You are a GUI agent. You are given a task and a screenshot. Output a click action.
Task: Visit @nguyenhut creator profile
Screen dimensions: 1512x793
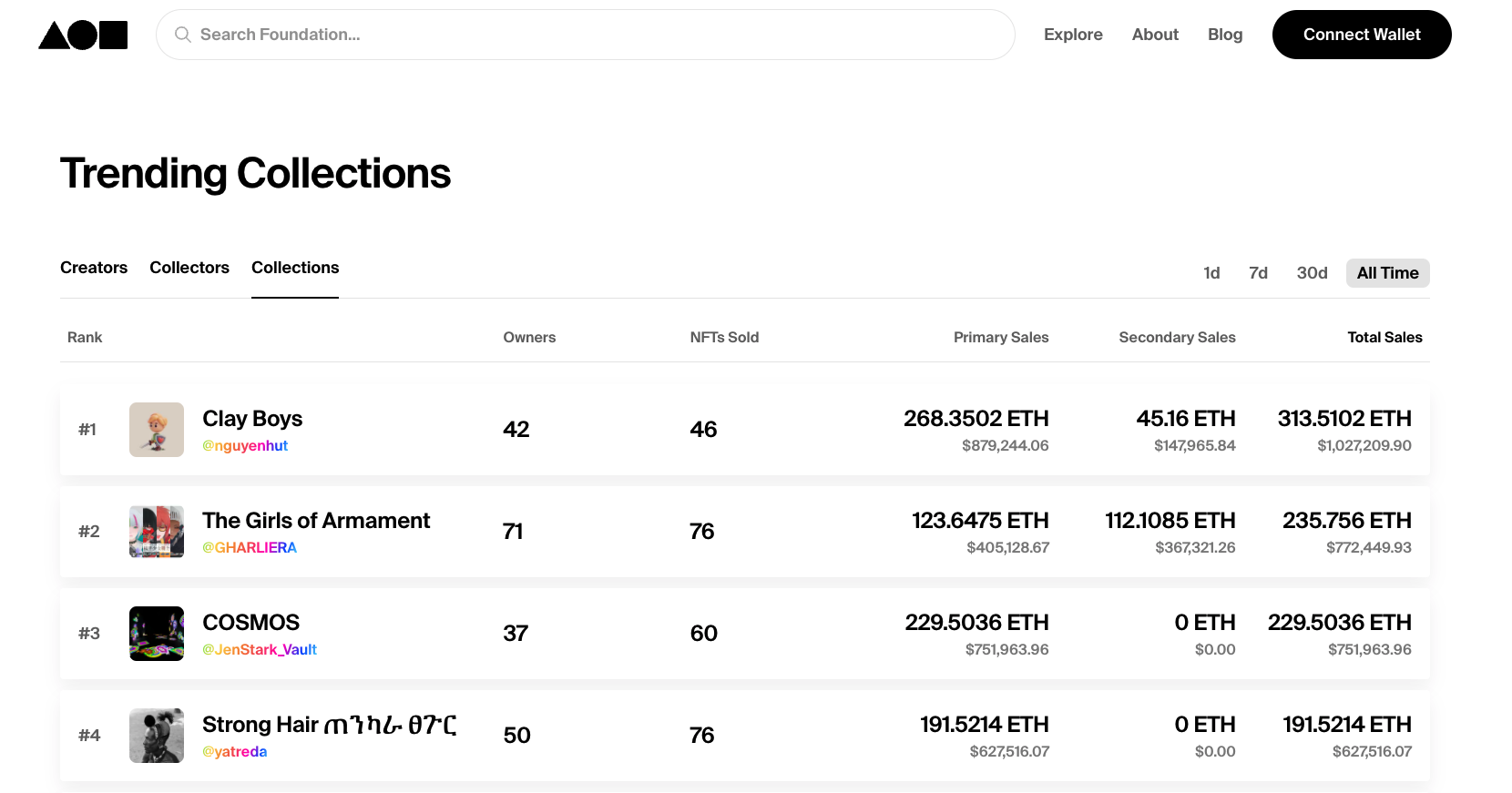pos(245,446)
